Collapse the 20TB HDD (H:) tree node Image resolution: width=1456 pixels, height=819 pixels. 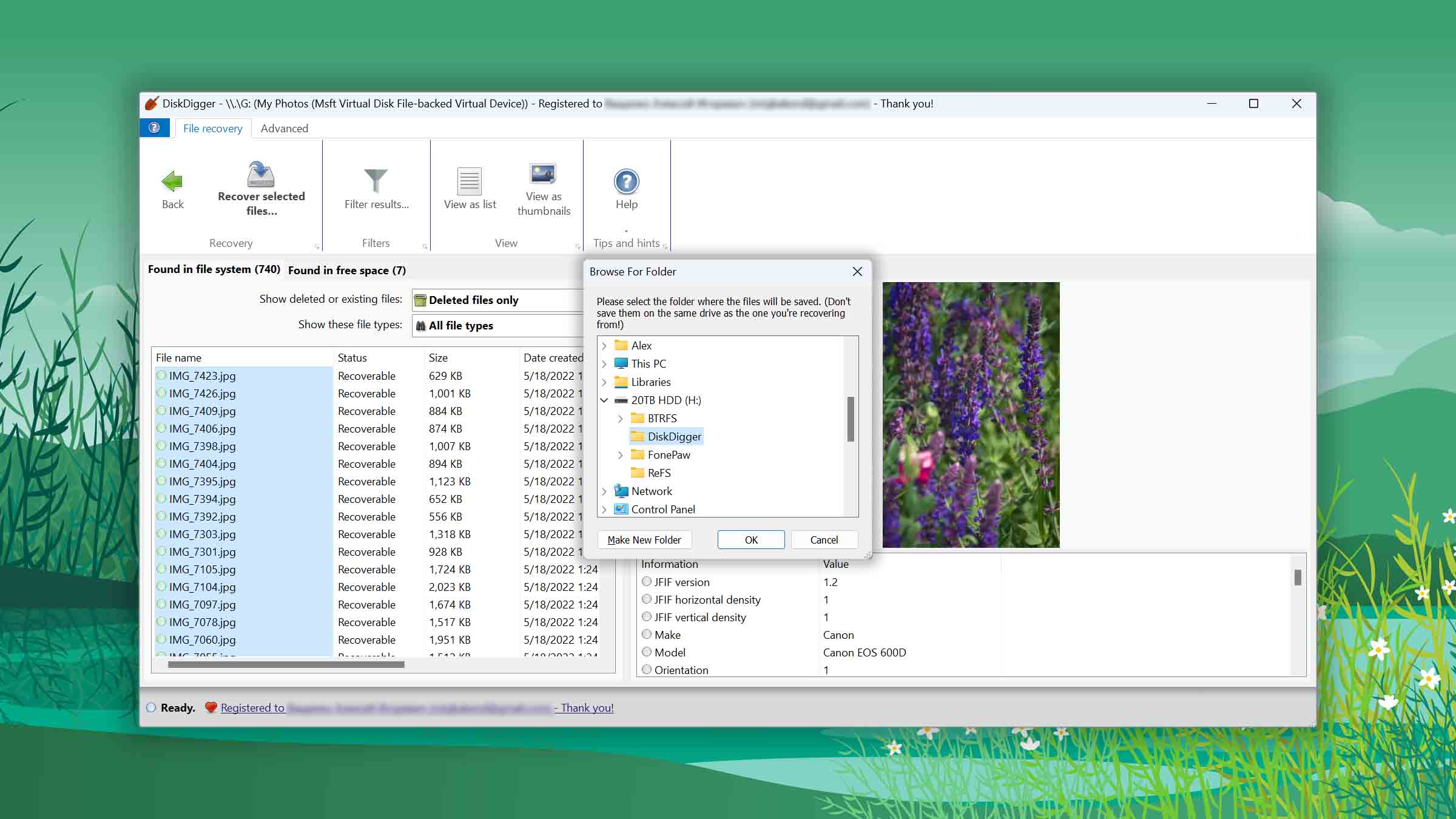pyautogui.click(x=604, y=400)
